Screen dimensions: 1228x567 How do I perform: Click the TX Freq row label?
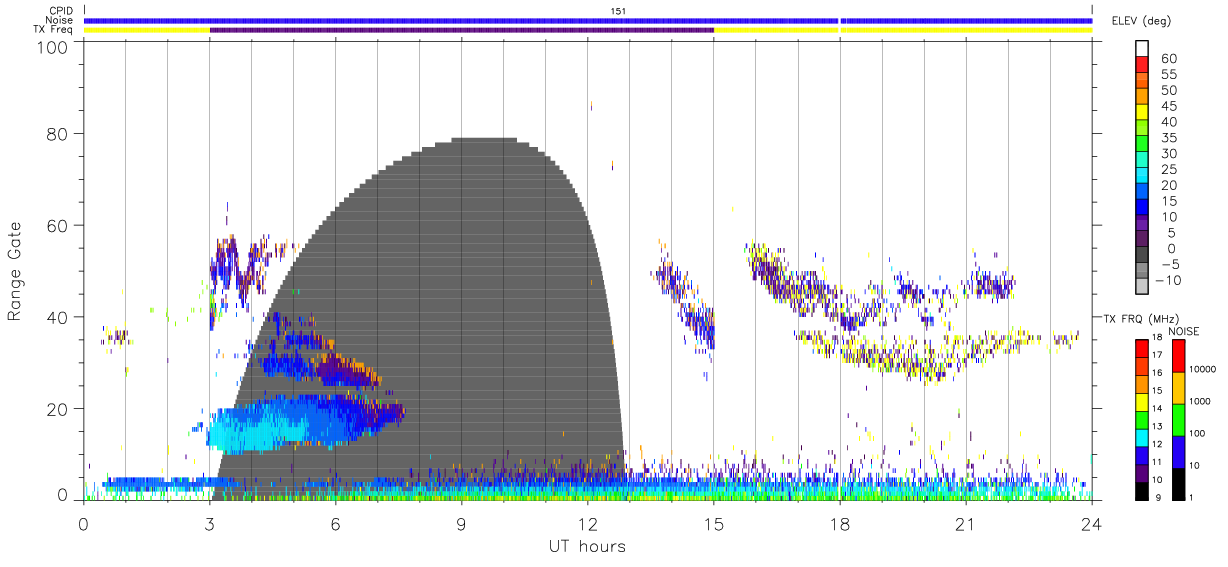coord(53,29)
